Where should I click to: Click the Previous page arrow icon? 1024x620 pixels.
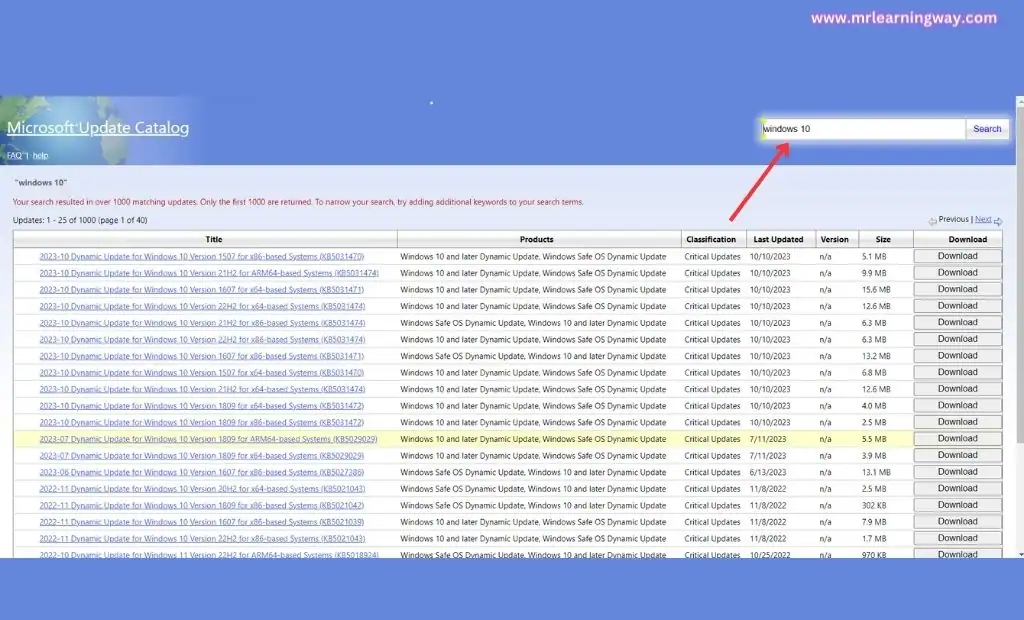tap(933, 220)
